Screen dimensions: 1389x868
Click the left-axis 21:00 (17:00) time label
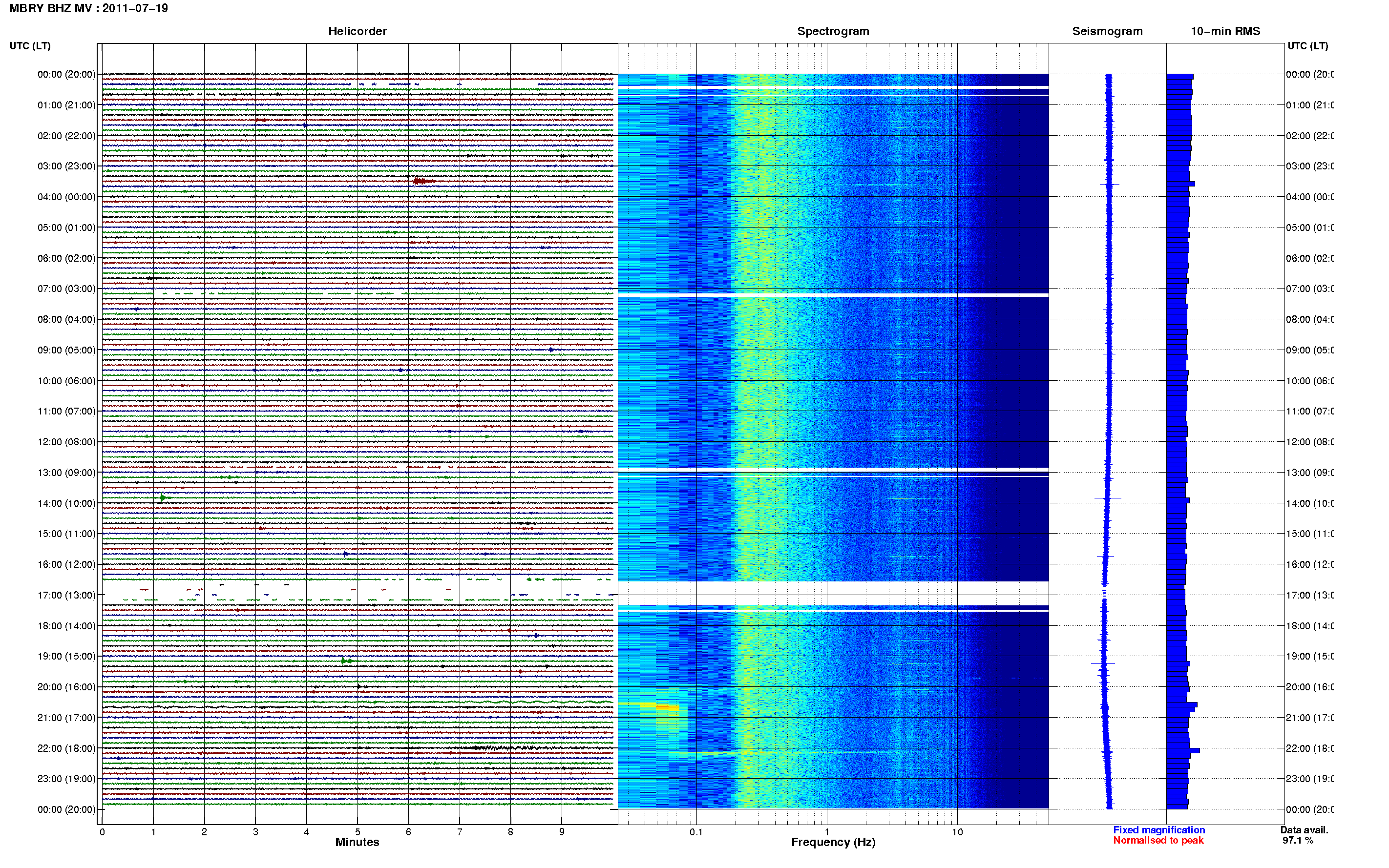tap(66, 718)
